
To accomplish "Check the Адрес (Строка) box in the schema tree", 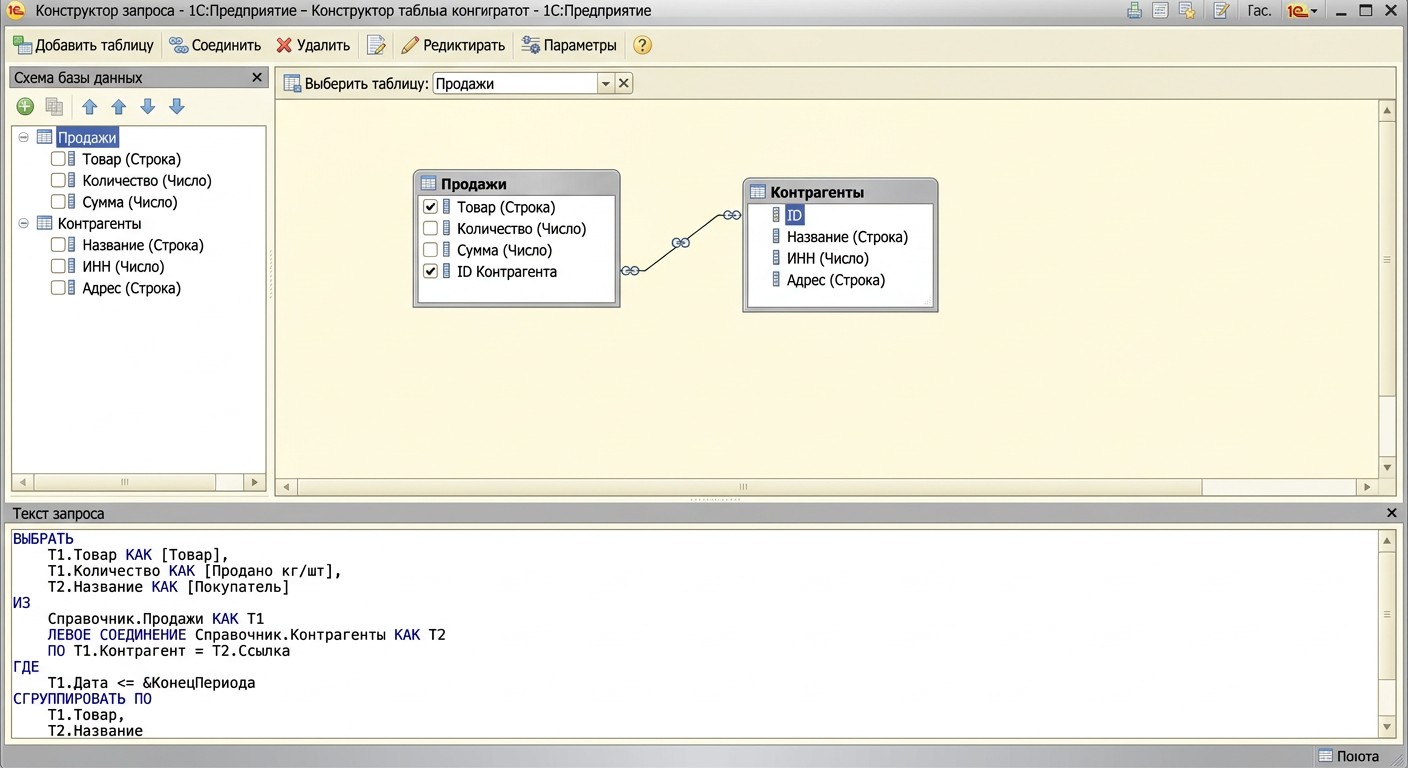I will pyautogui.click(x=58, y=288).
